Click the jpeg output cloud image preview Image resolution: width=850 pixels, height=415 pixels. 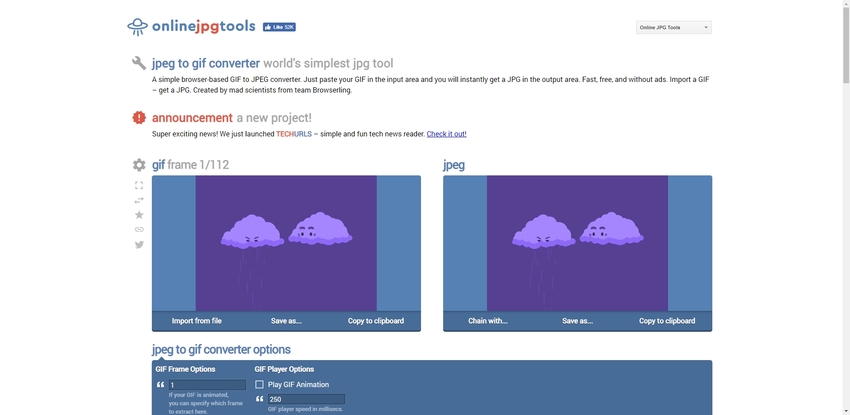coord(577,243)
